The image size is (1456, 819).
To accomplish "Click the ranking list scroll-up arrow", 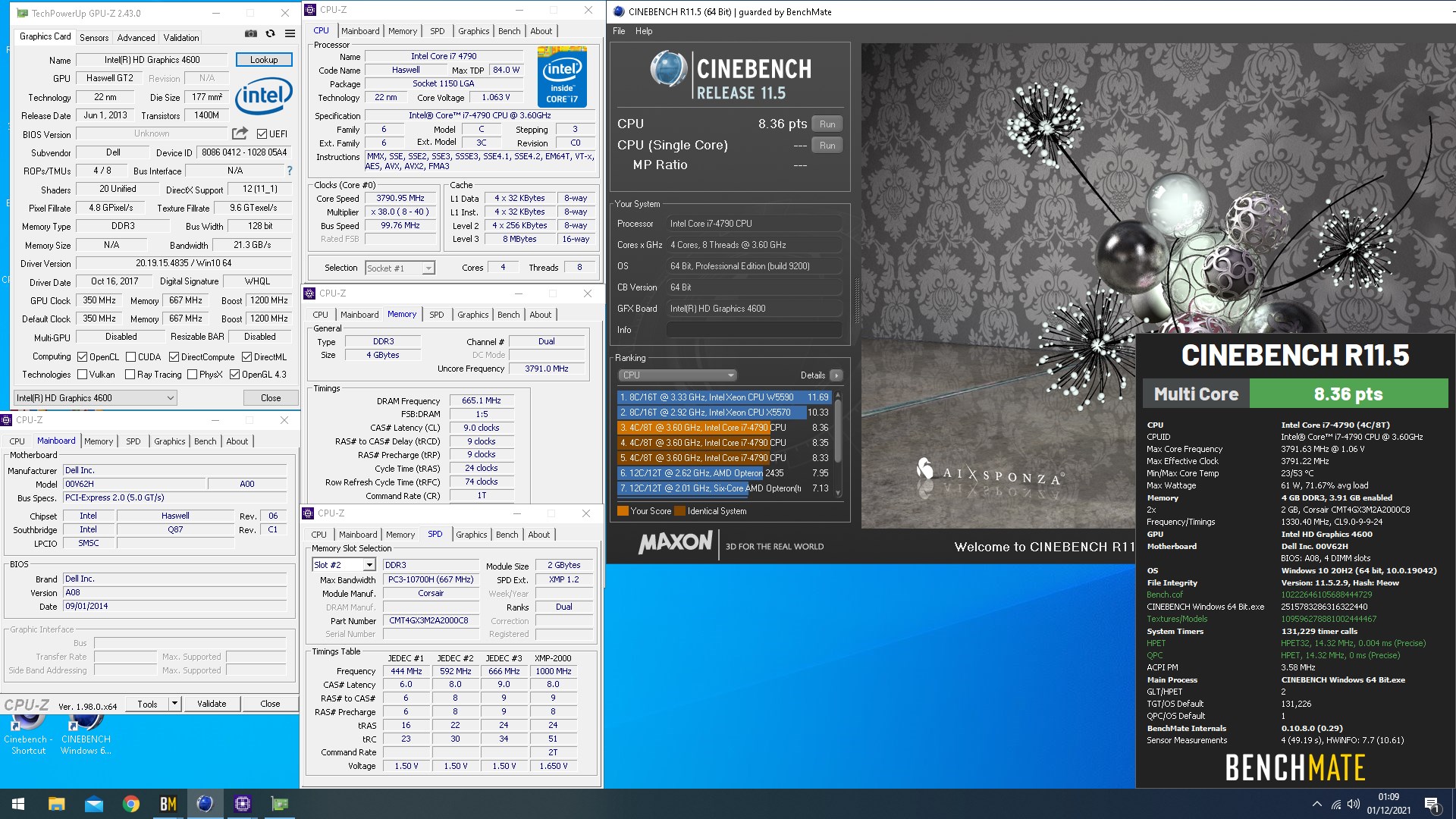I will coord(838,395).
